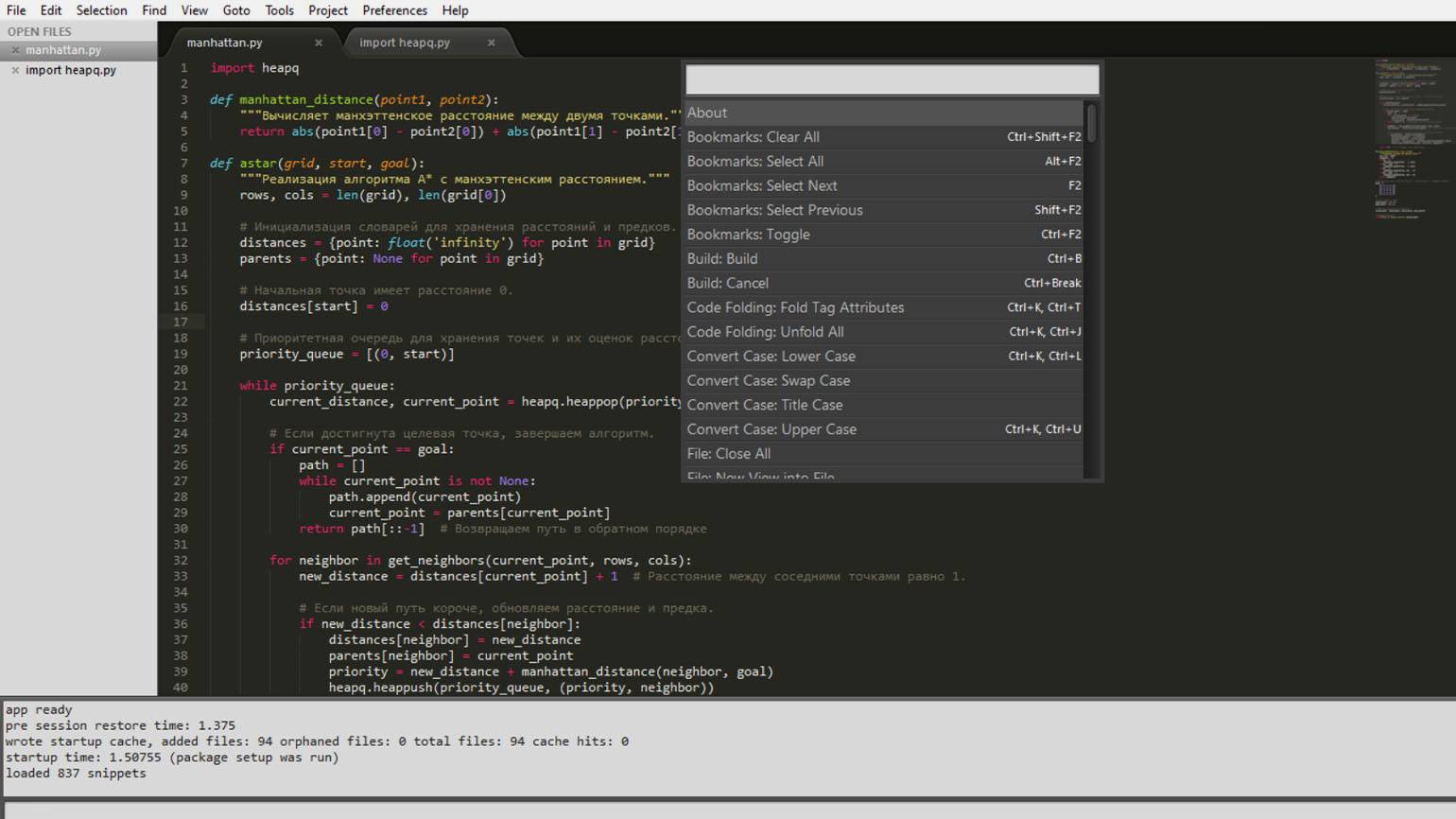
Task: Choose Code Folding: Unfold All
Action: point(884,332)
